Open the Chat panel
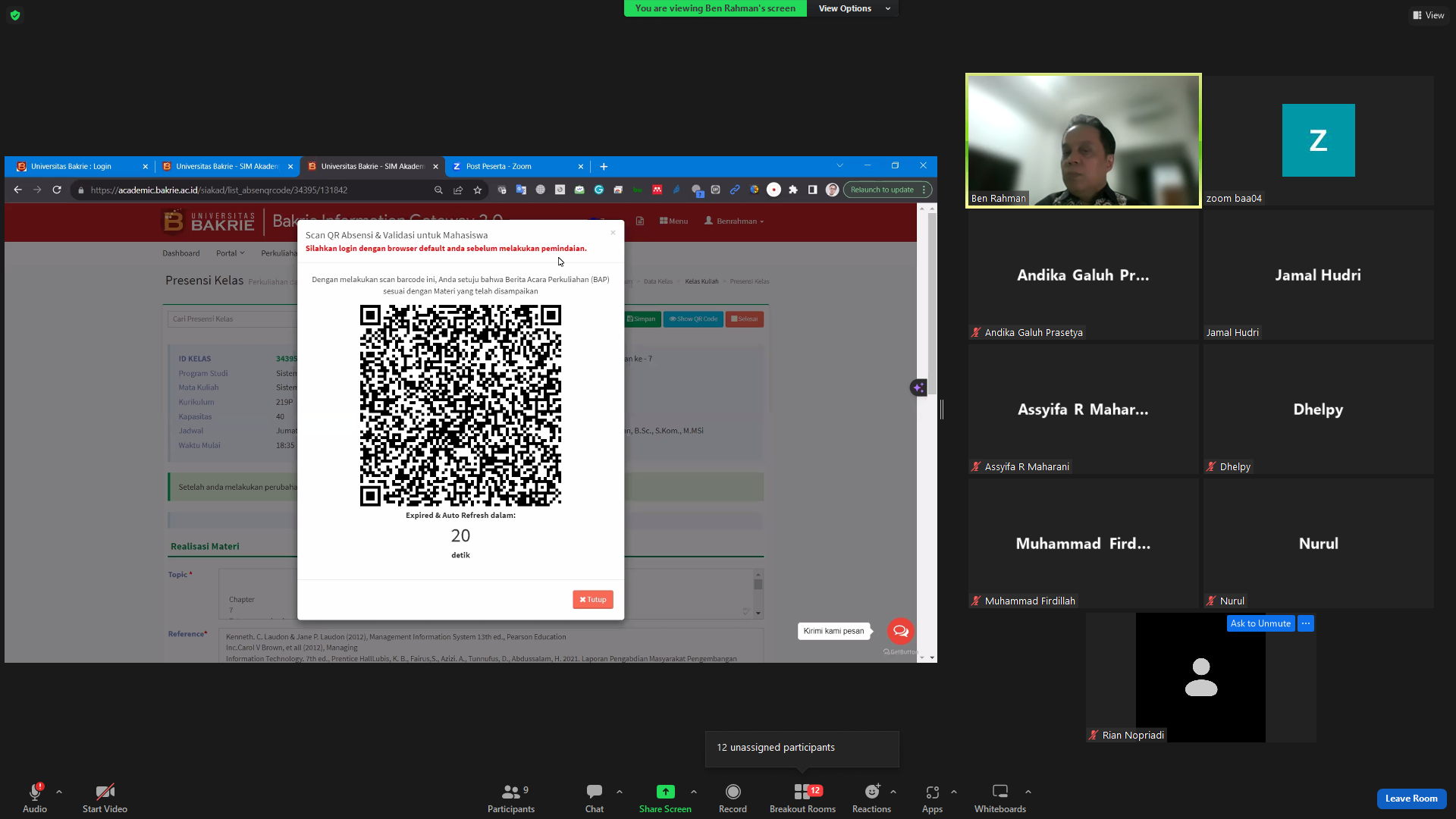The height and width of the screenshot is (819, 1456). point(595,798)
